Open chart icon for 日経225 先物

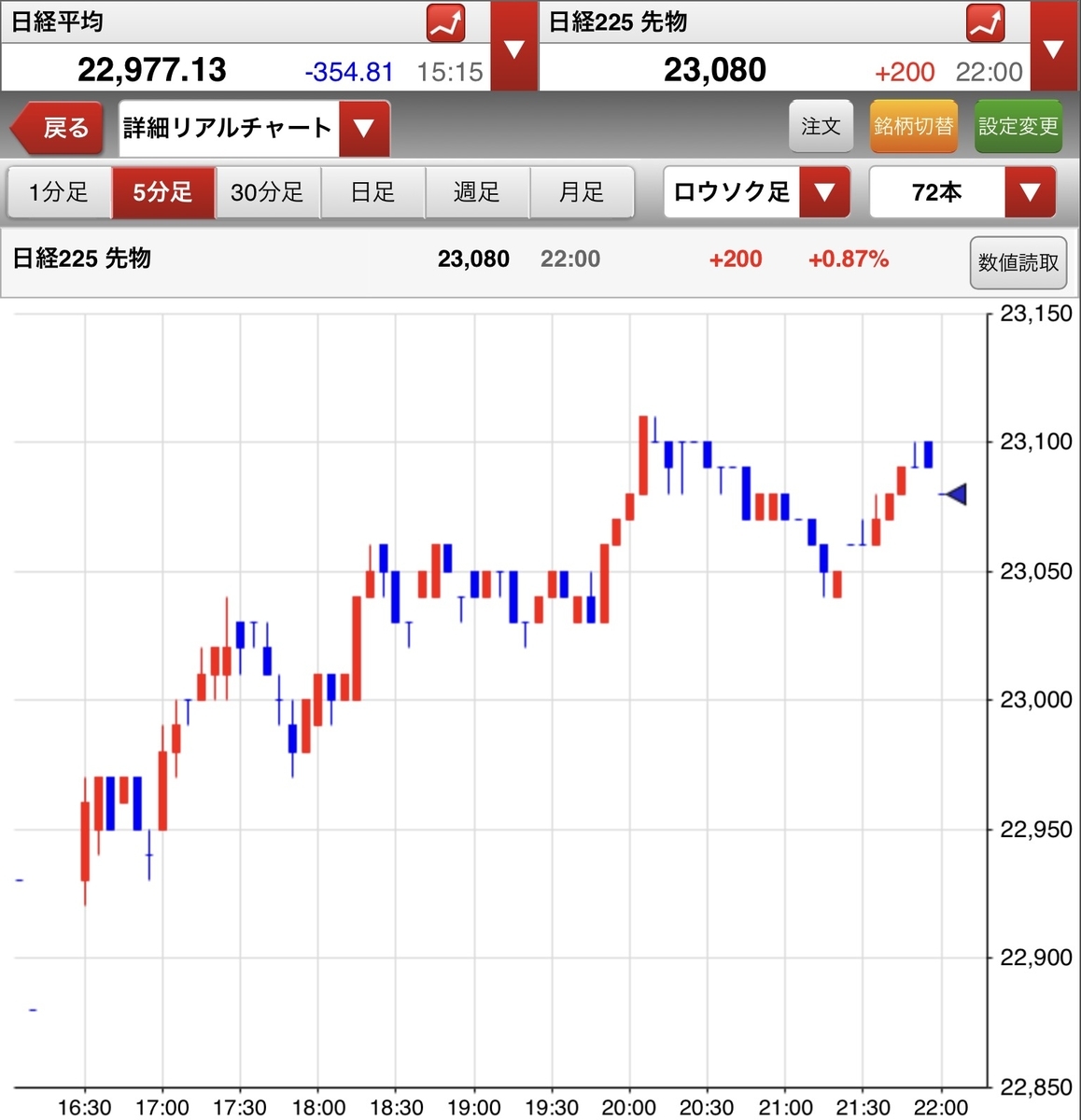point(986,23)
